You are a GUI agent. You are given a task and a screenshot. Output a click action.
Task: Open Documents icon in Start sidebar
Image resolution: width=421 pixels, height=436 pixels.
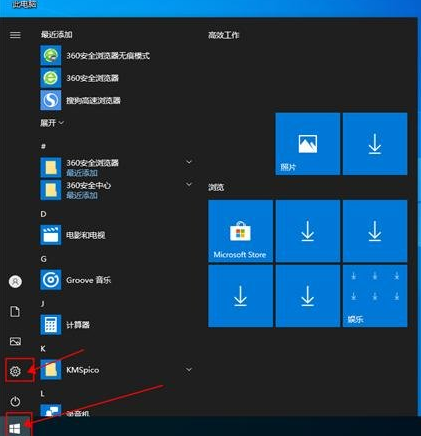coord(15,312)
